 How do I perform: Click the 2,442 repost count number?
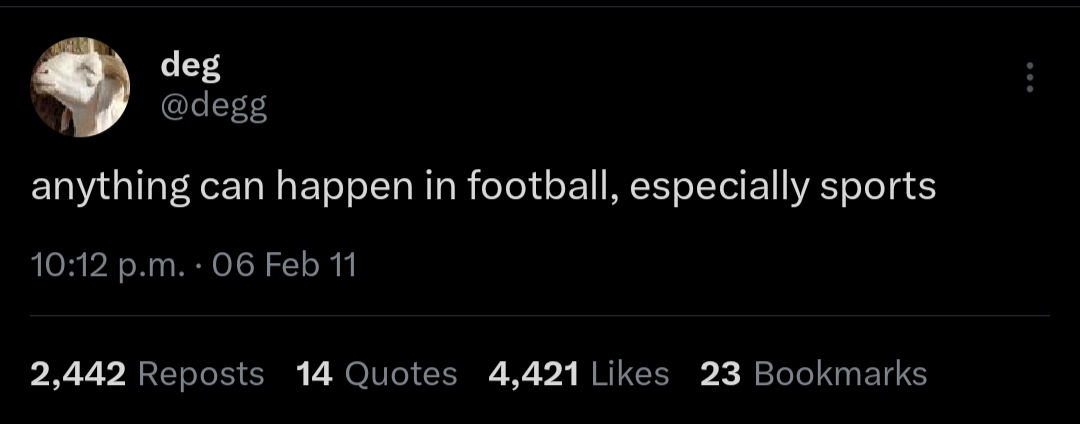78,374
